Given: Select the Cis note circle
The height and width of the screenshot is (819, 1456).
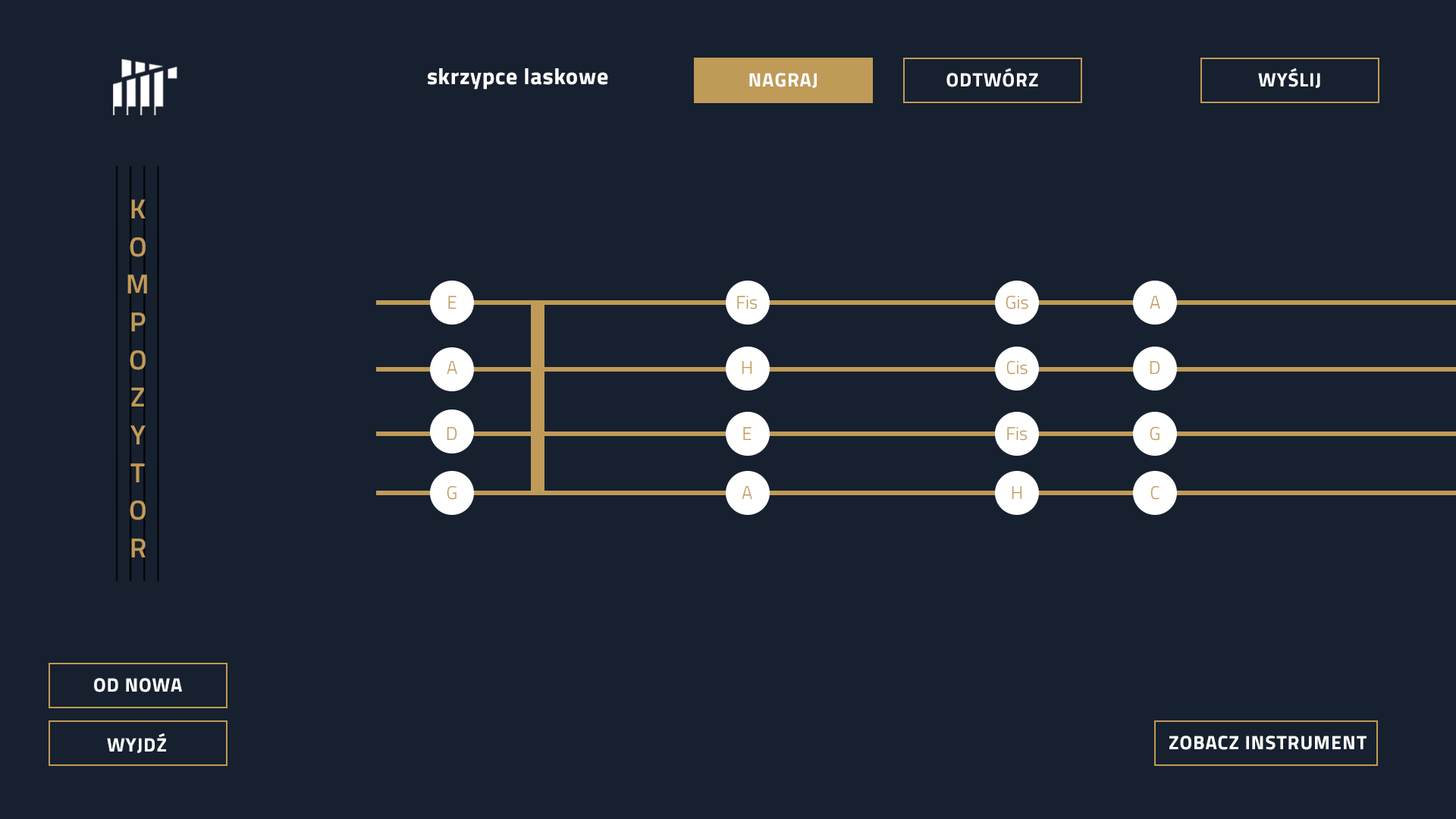Looking at the screenshot, I should tap(1017, 369).
